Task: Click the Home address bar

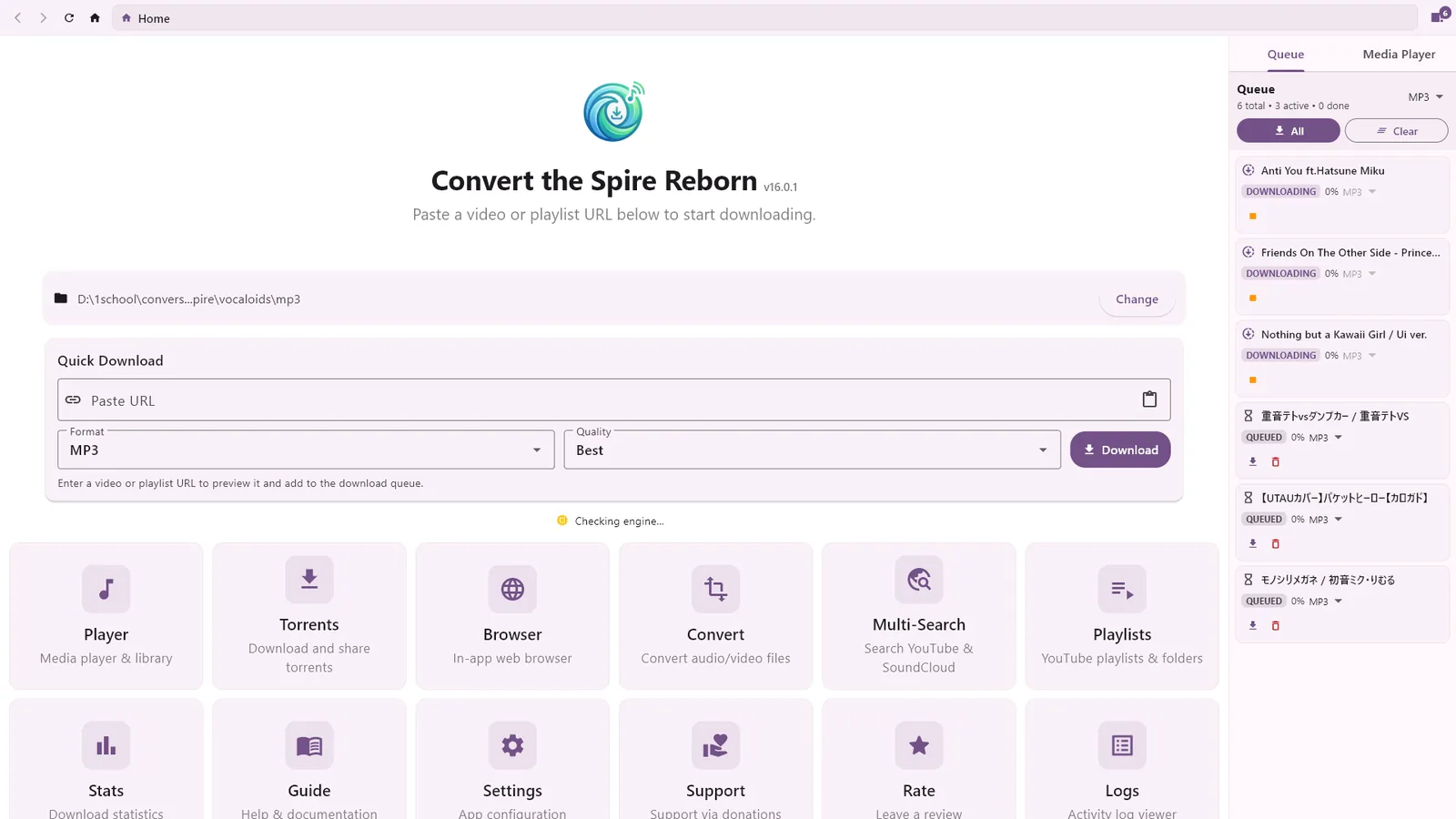Action: pos(764,18)
